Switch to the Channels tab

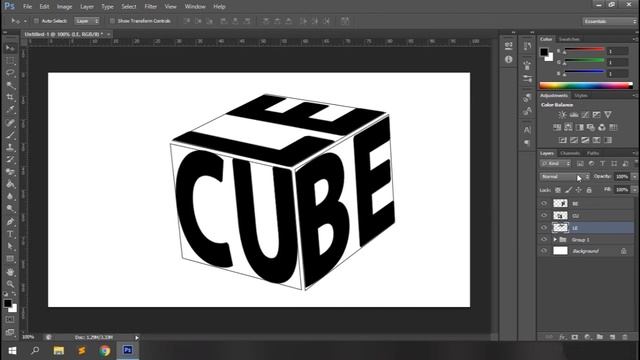(570, 153)
